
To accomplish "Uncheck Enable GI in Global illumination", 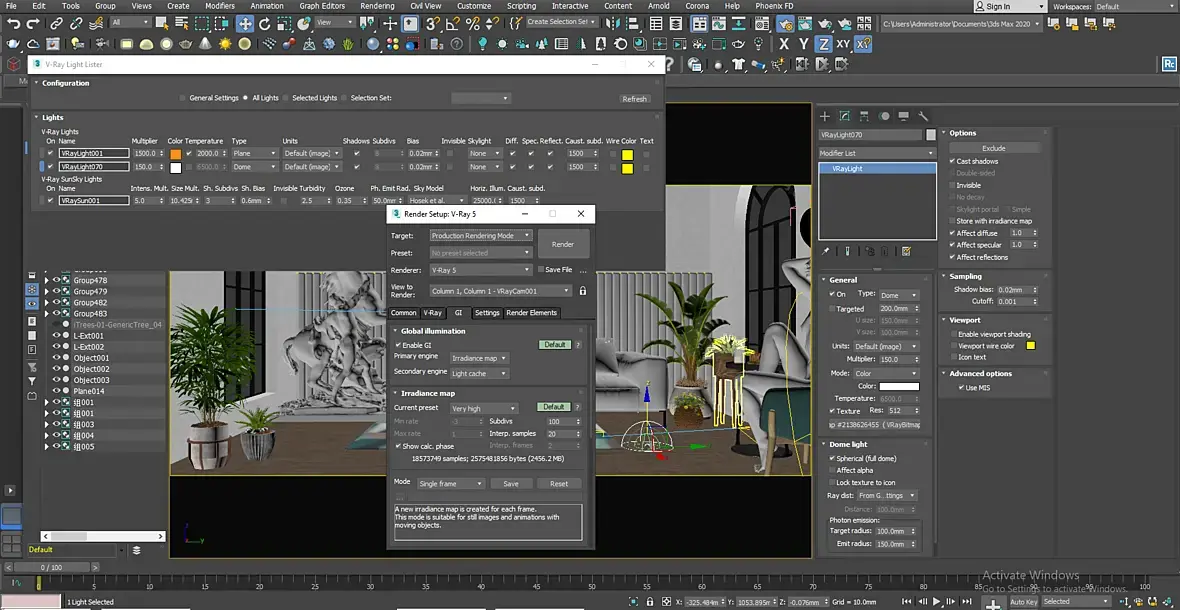I will pyautogui.click(x=398, y=345).
